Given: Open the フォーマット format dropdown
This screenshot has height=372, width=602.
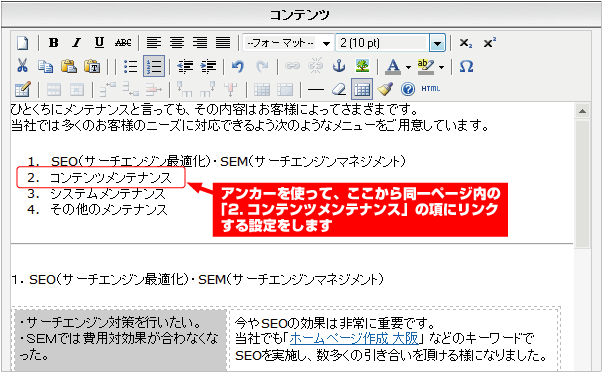Looking at the screenshot, I should 288,43.
